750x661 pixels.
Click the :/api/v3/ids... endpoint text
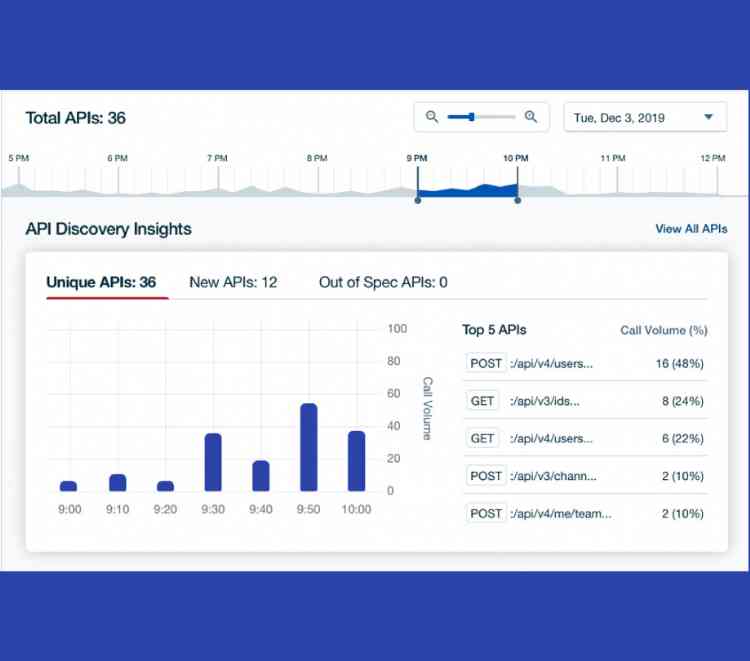point(545,401)
